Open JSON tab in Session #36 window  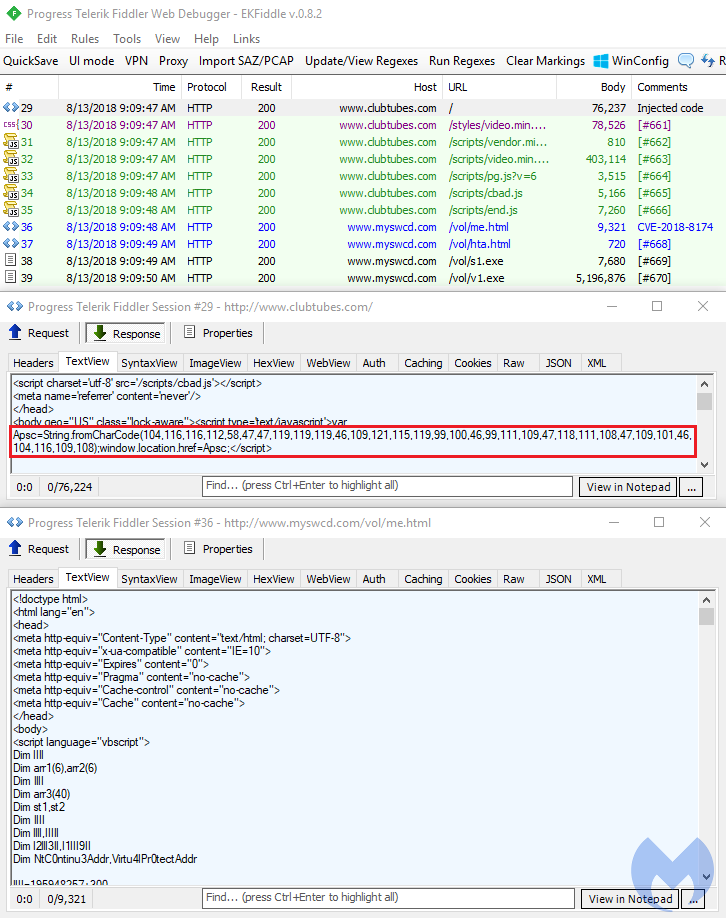[x=558, y=579]
